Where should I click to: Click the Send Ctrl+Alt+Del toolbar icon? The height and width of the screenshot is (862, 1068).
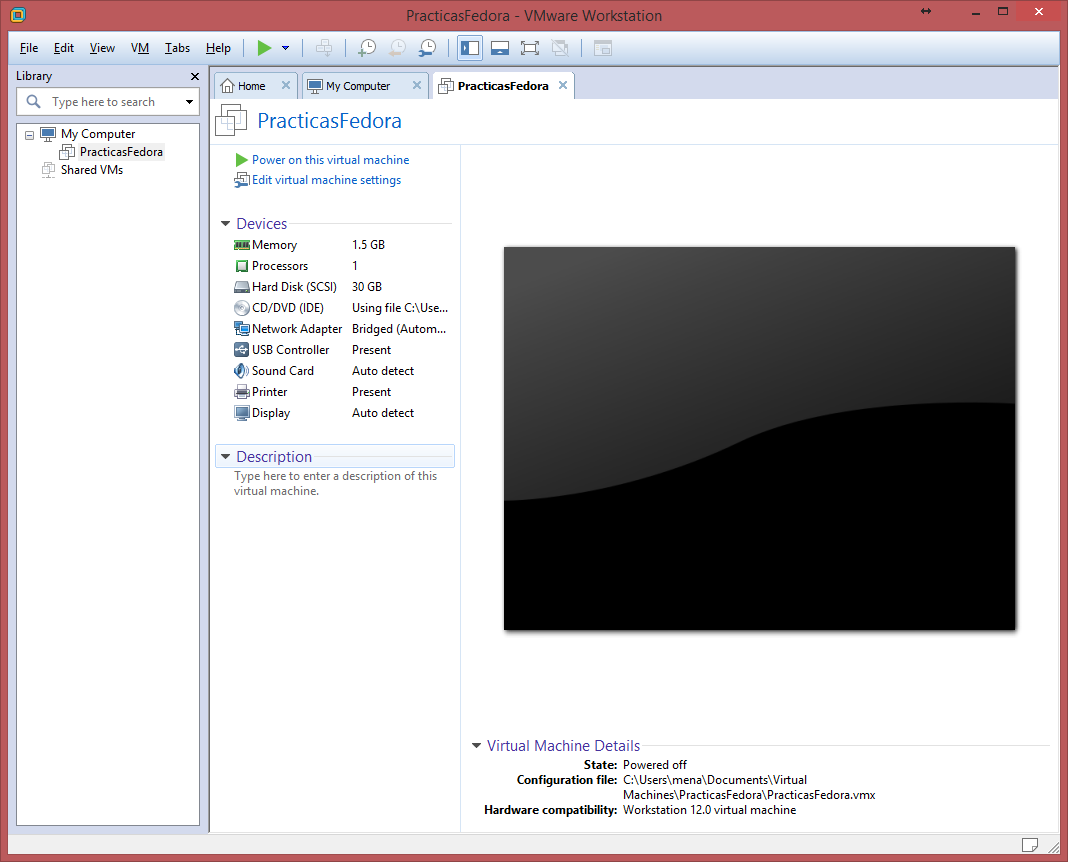point(324,48)
